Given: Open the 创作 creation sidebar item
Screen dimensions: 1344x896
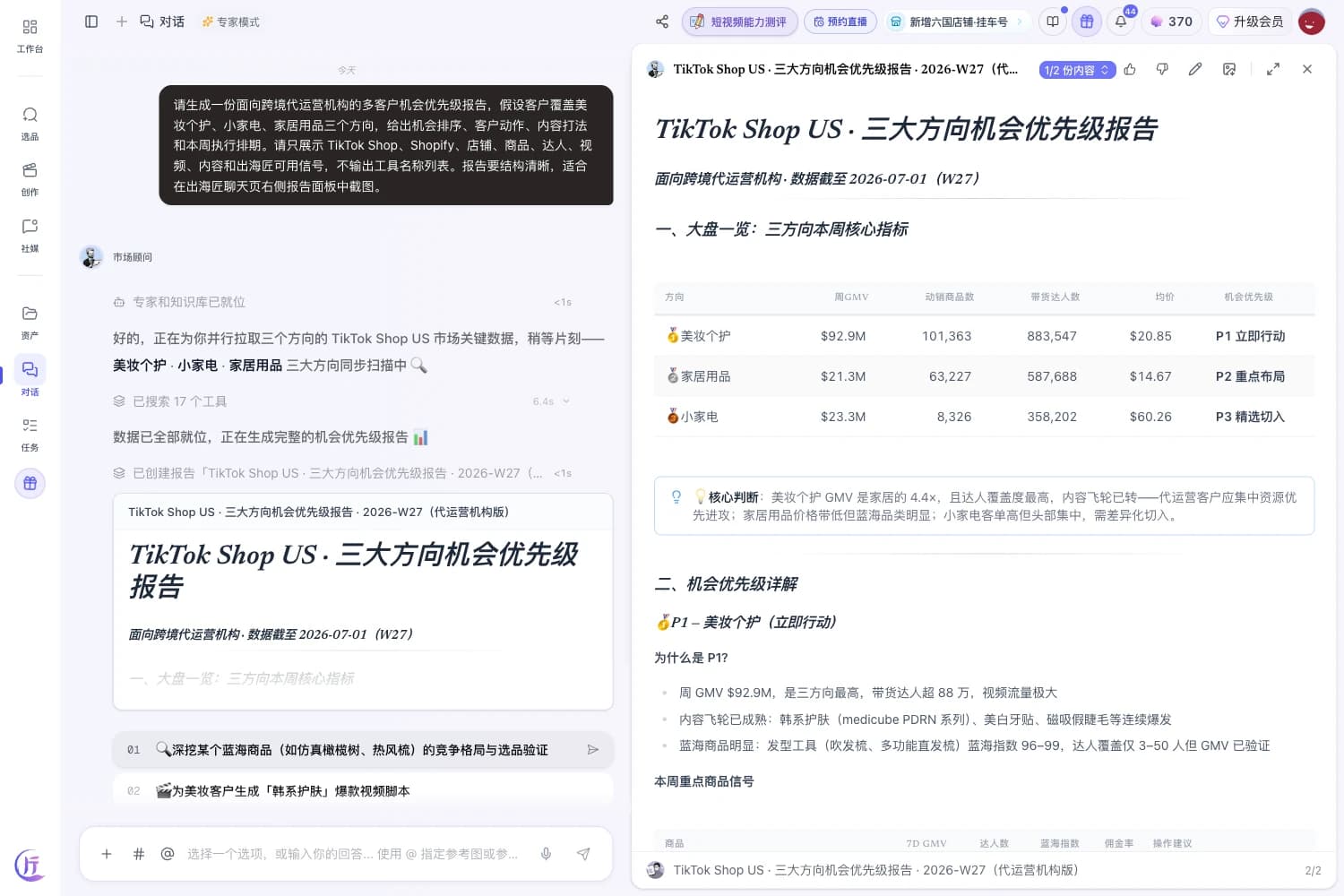Looking at the screenshot, I should click(30, 179).
